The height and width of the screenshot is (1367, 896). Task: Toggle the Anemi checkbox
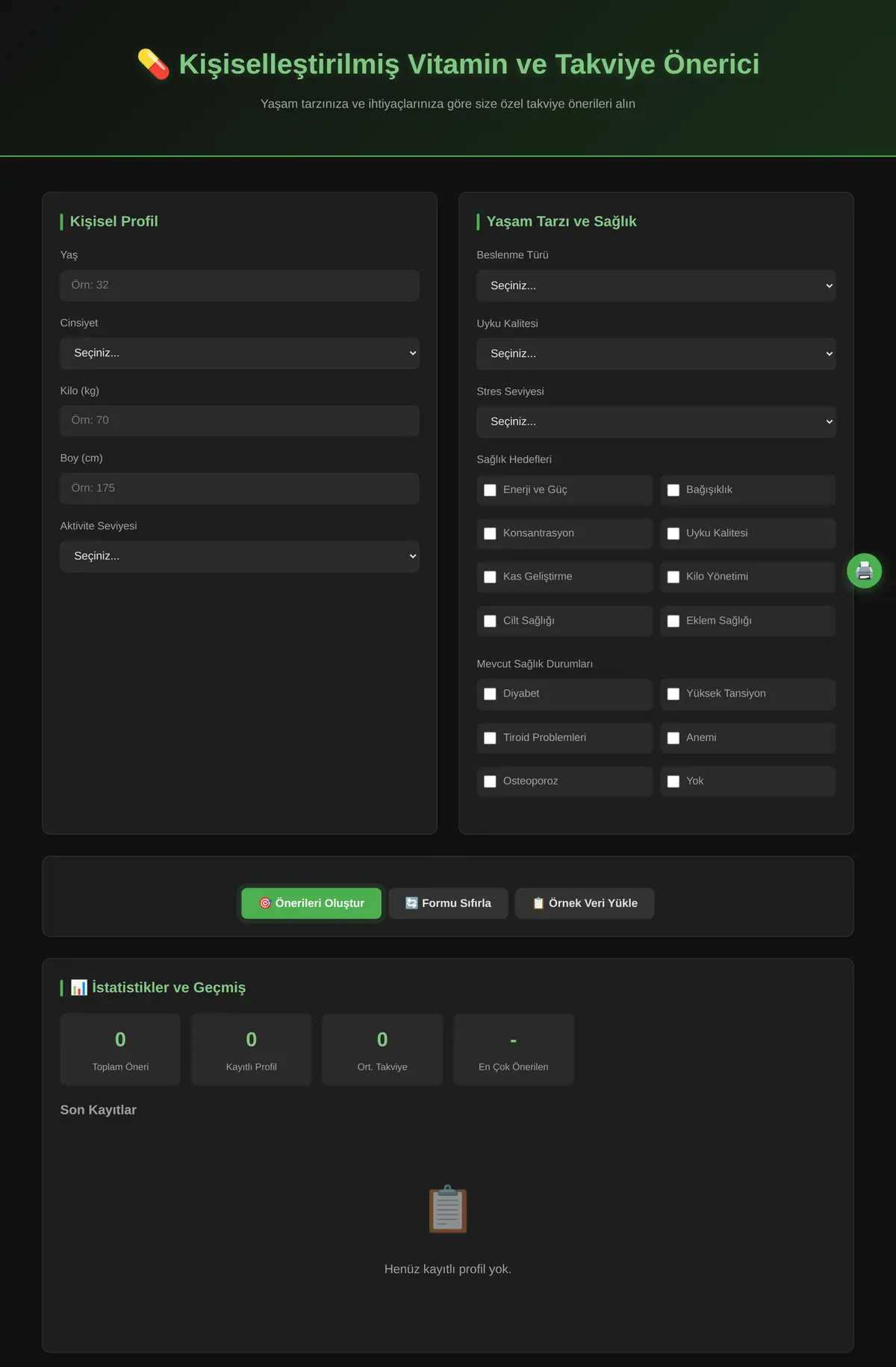point(673,738)
